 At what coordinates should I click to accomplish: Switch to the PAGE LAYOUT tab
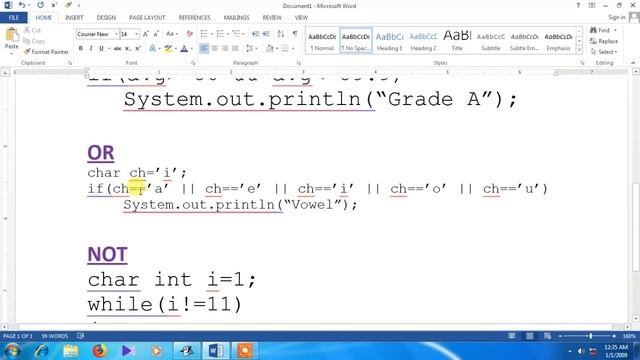(x=147, y=18)
